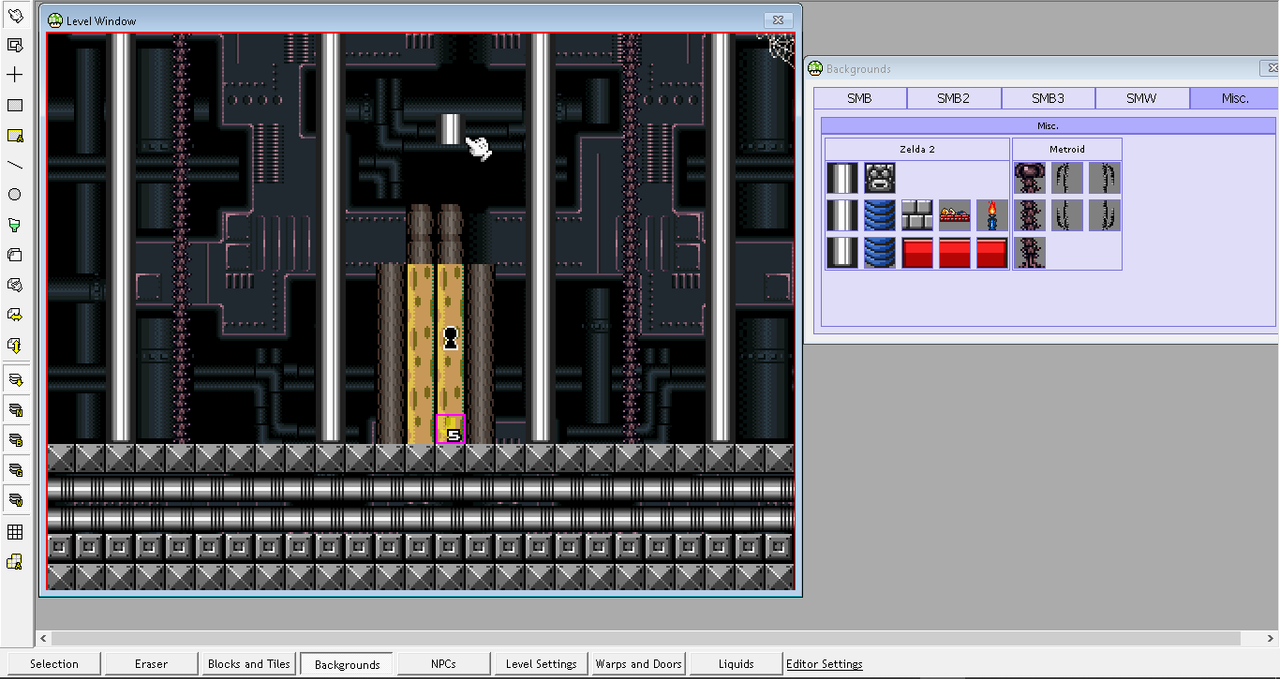
Task: Pick the Zelda 2 stone face statue background
Action: [880, 178]
